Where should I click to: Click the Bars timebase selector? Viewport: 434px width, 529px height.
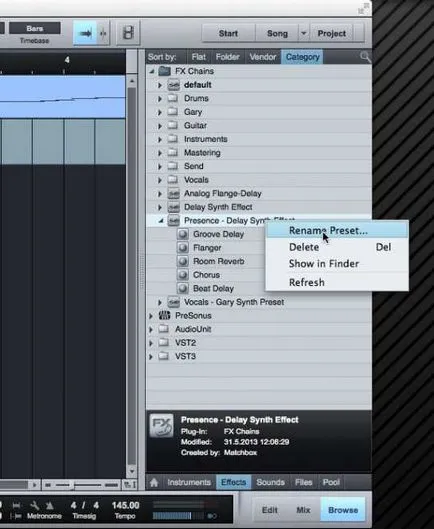tap(34, 28)
